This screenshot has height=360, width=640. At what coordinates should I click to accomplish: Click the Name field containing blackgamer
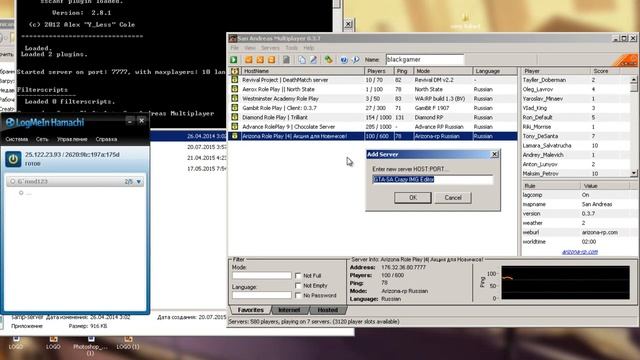point(425,60)
